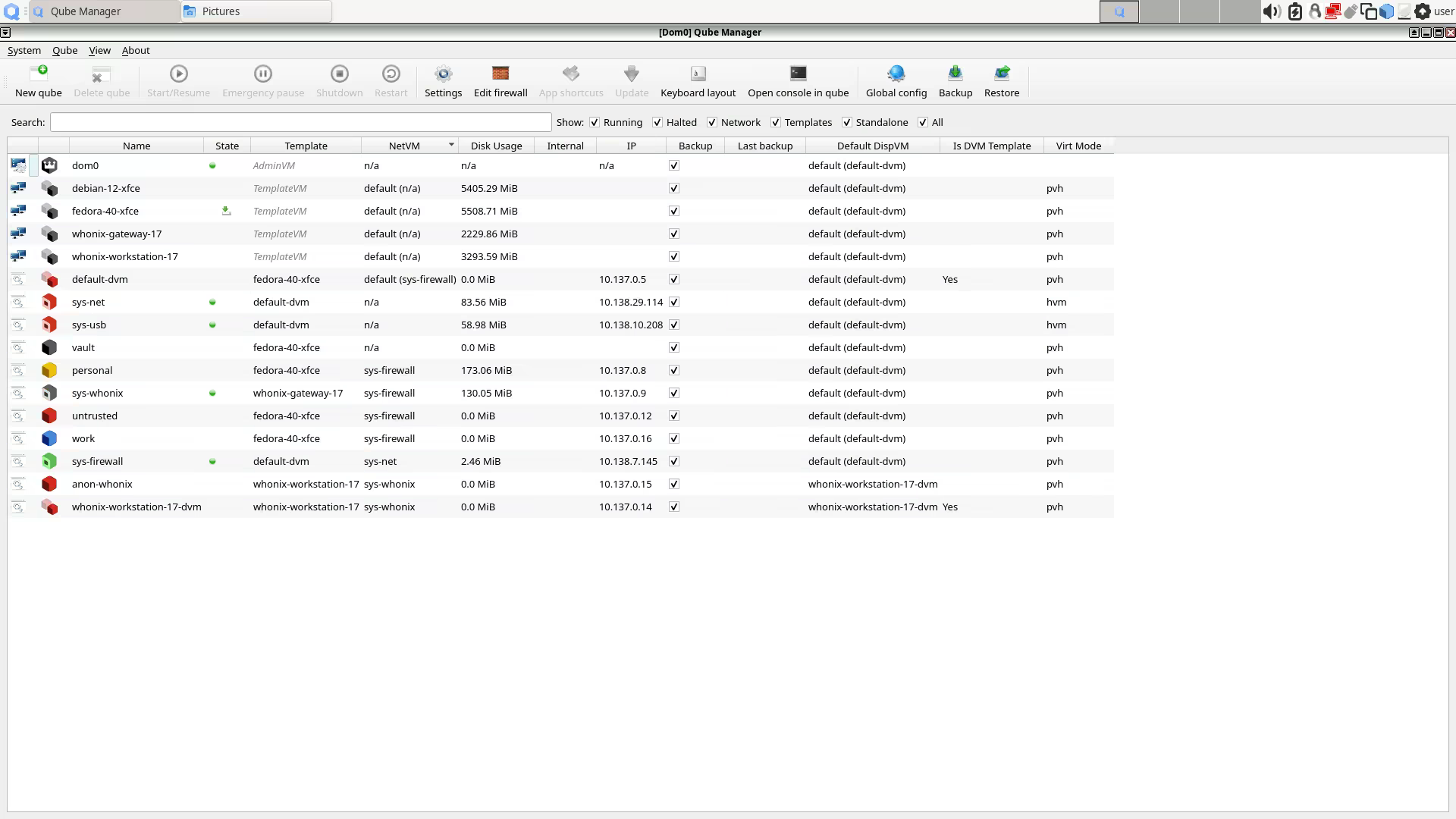Screen dimensions: 1456x819
Task: Select the anon-whonix qube name
Action: (x=102, y=484)
